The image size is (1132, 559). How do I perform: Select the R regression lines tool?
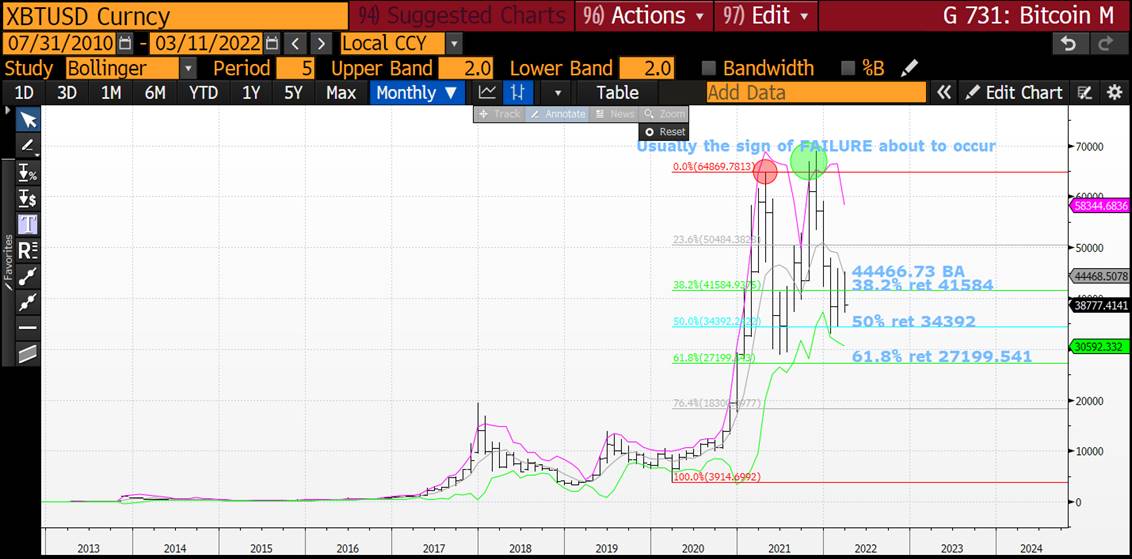coord(28,251)
